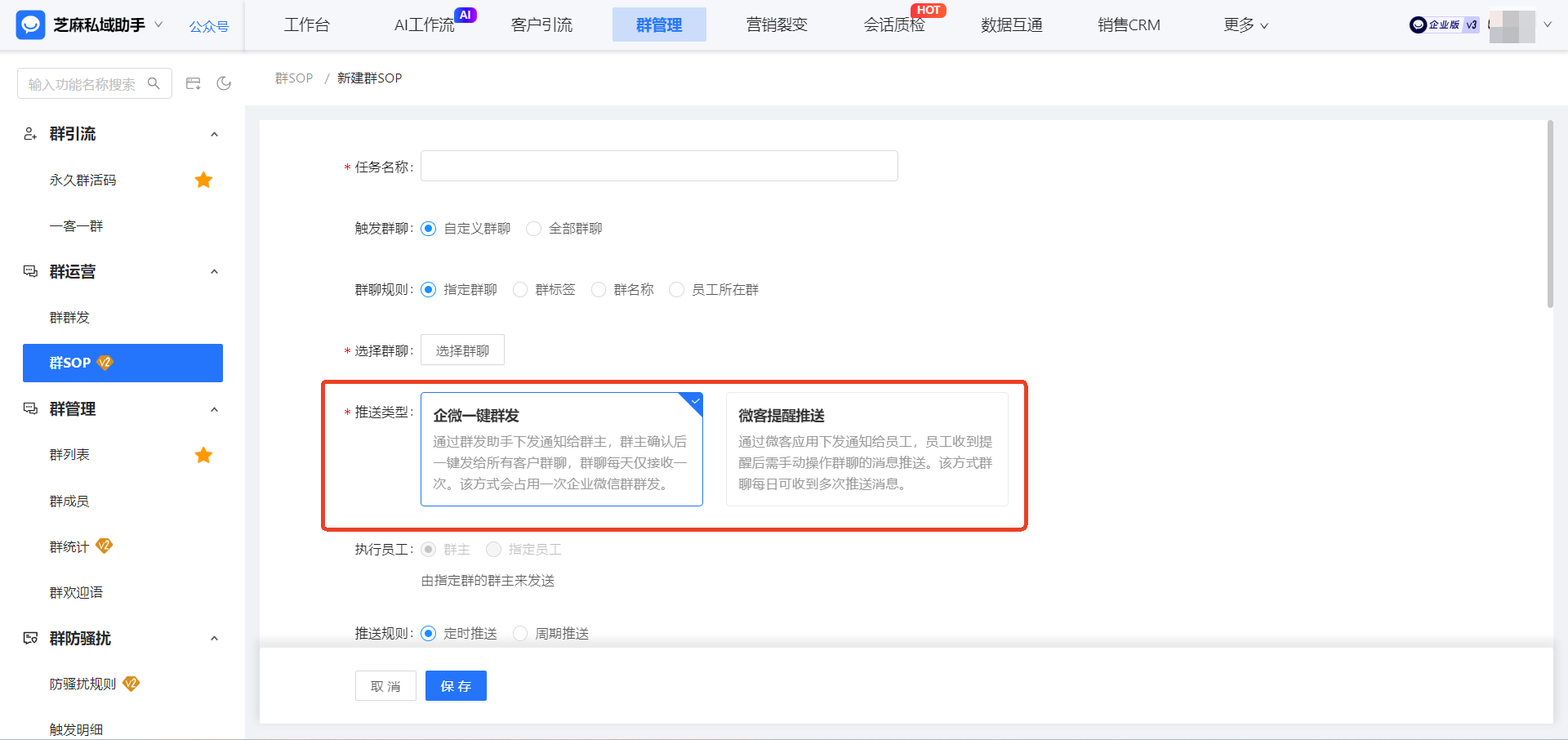The width and height of the screenshot is (1568, 740).
Task: Open the AI工作流 menu item
Action: pyautogui.click(x=425, y=25)
